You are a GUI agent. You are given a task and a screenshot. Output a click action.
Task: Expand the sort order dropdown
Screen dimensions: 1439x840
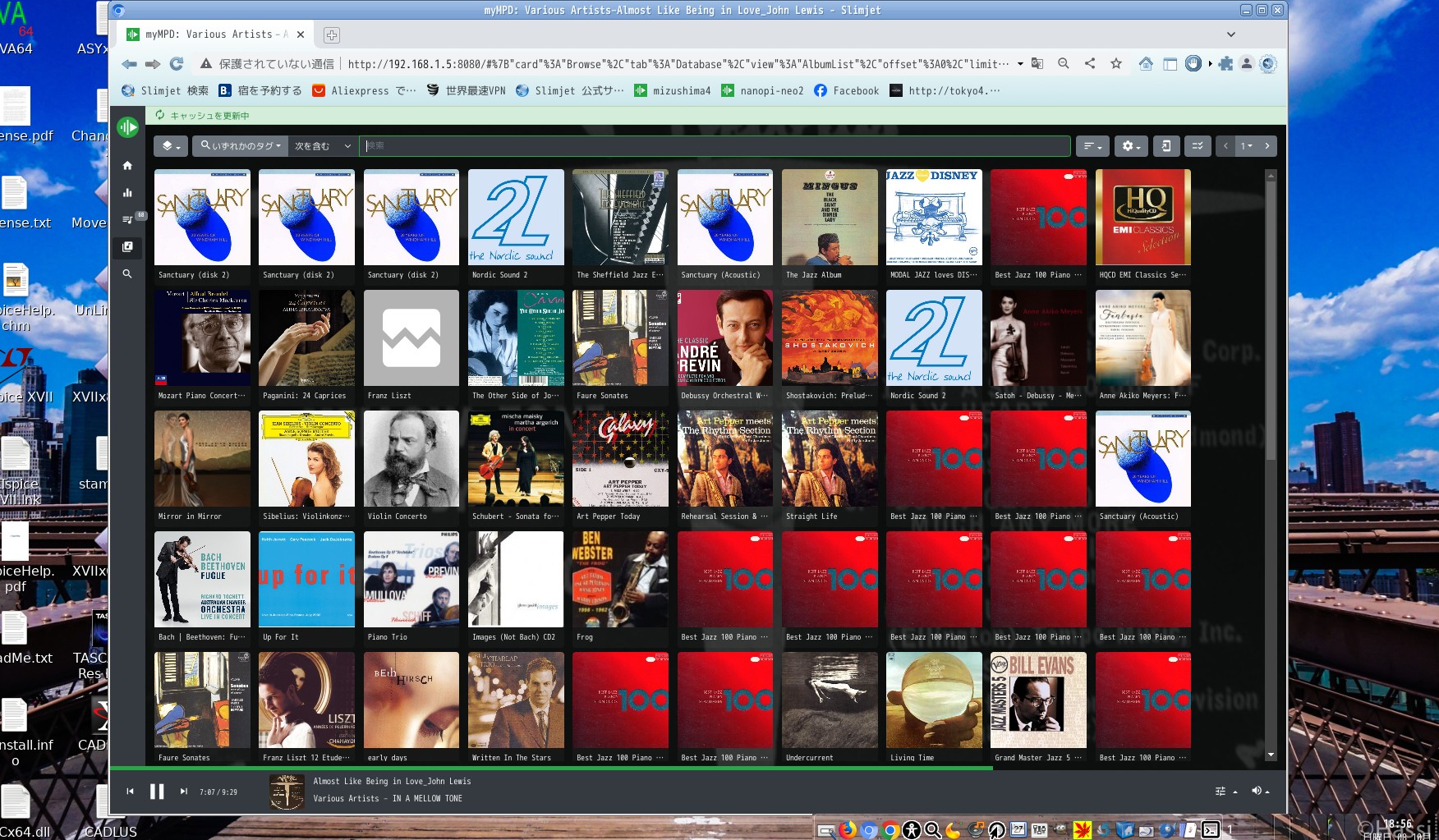click(1092, 146)
